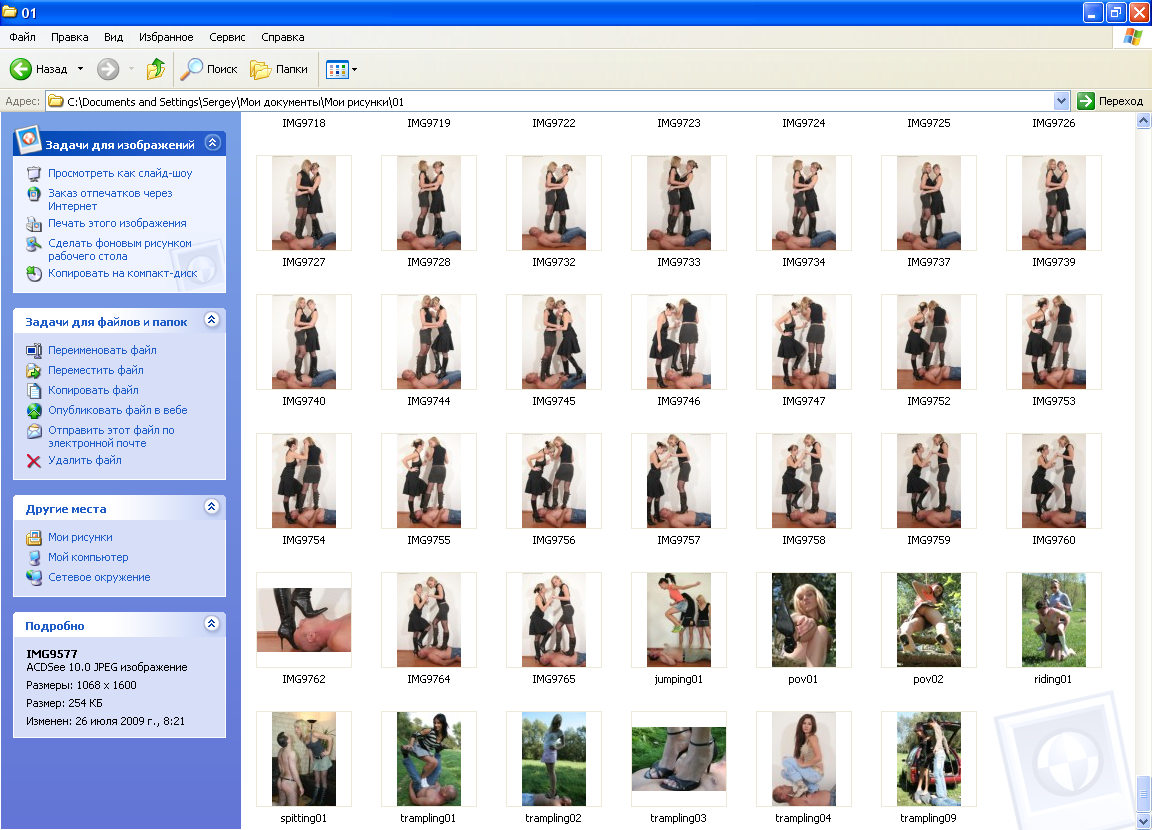Go up one folder level
Viewport: 1152px width, 830px height.
(x=155, y=69)
